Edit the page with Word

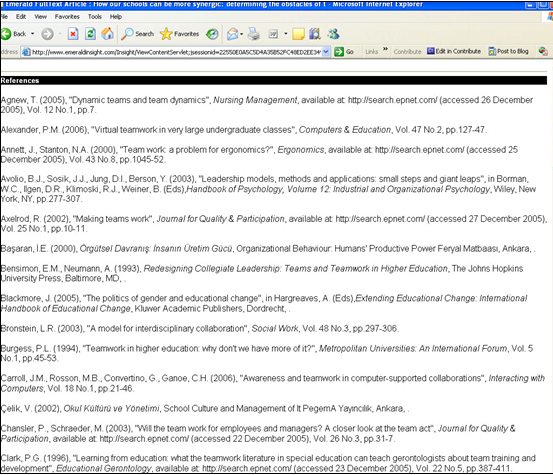coord(273,34)
